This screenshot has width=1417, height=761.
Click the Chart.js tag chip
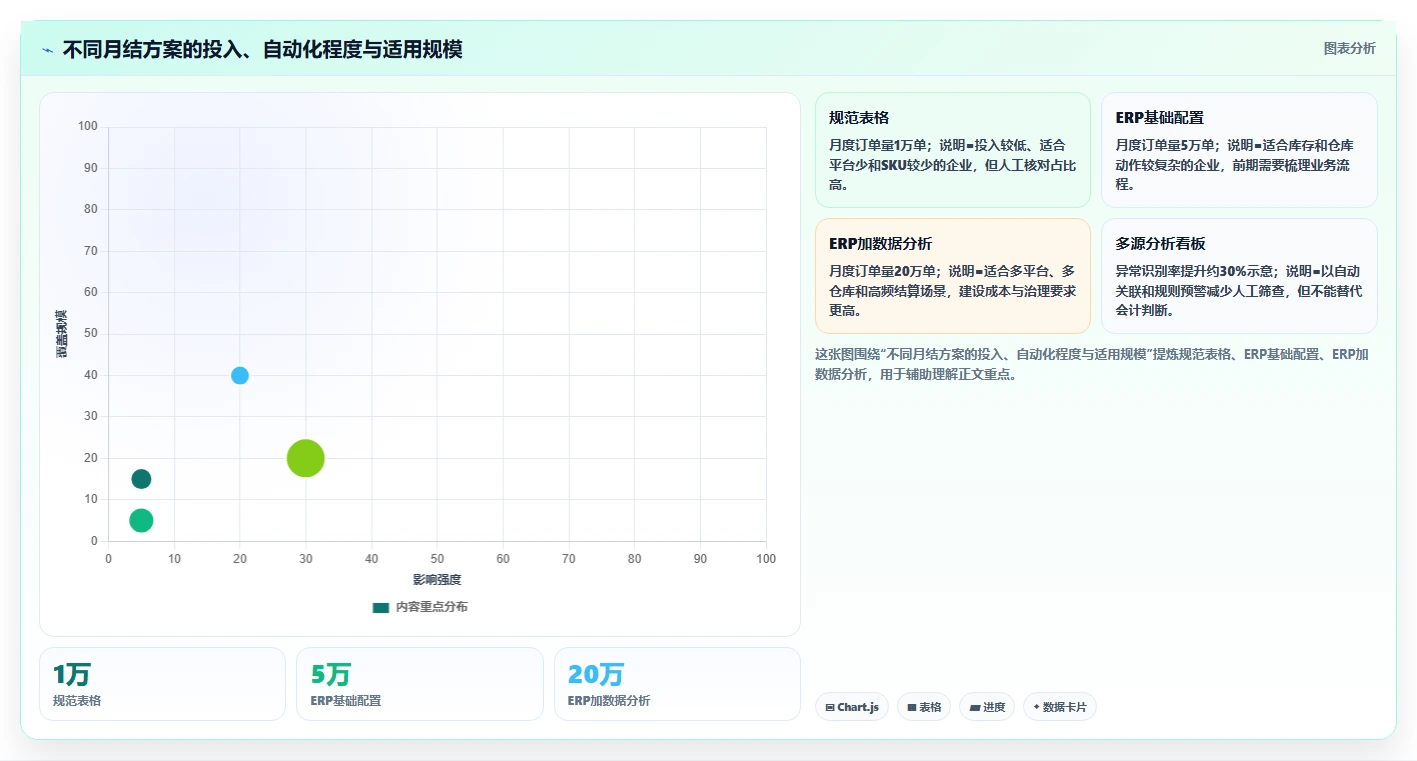pos(852,707)
